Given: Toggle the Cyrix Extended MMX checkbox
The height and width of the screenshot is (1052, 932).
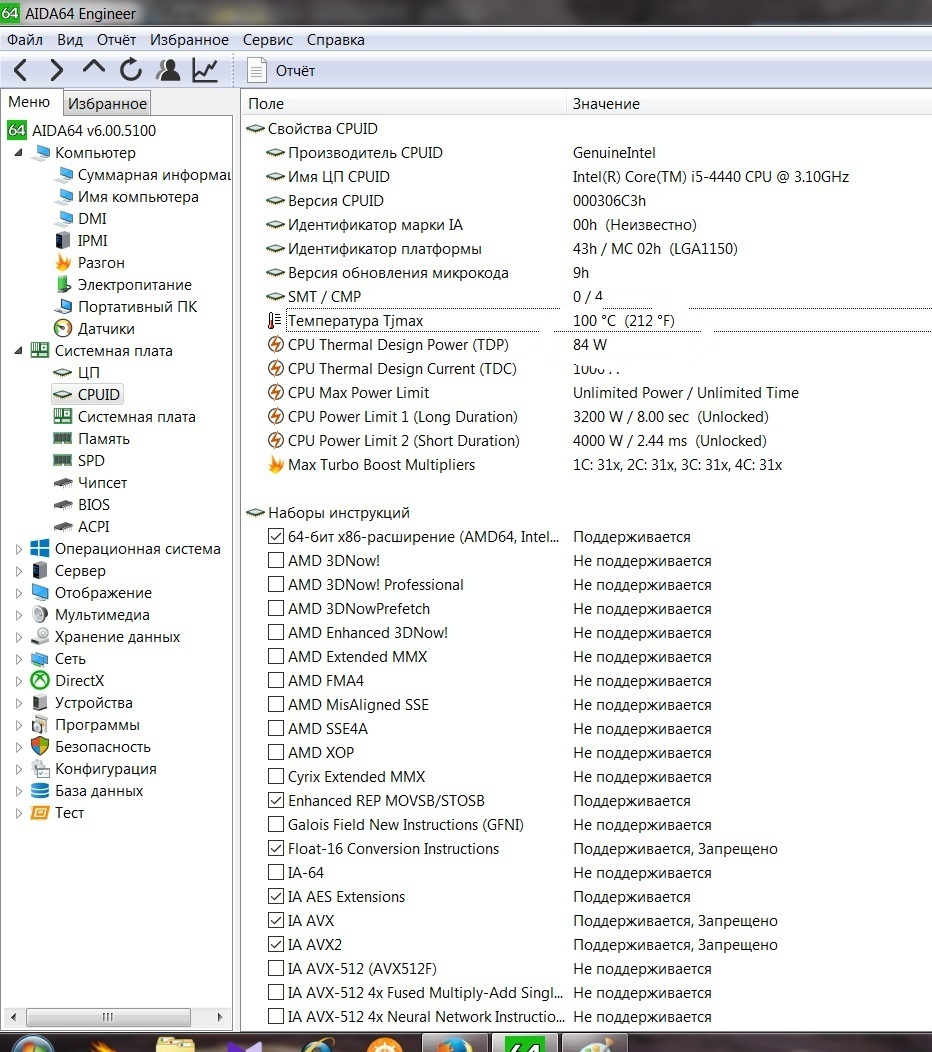Looking at the screenshot, I should pyautogui.click(x=275, y=776).
